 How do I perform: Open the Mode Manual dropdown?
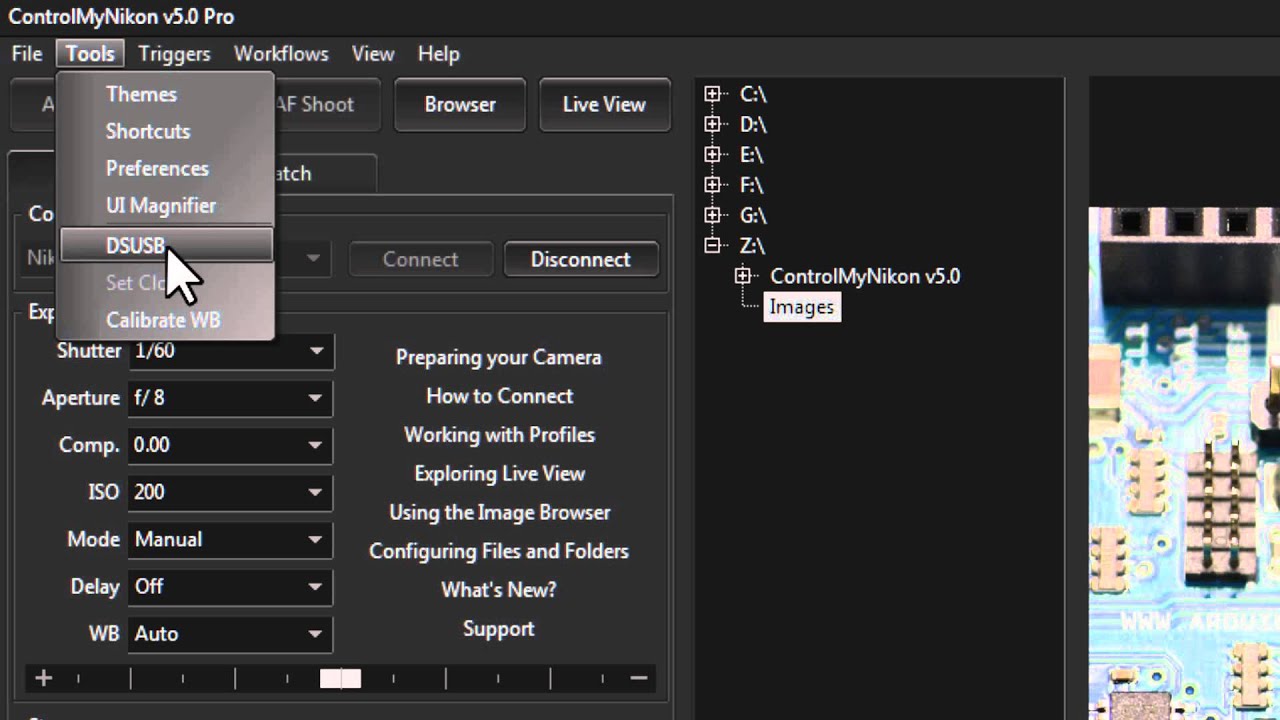(230, 539)
